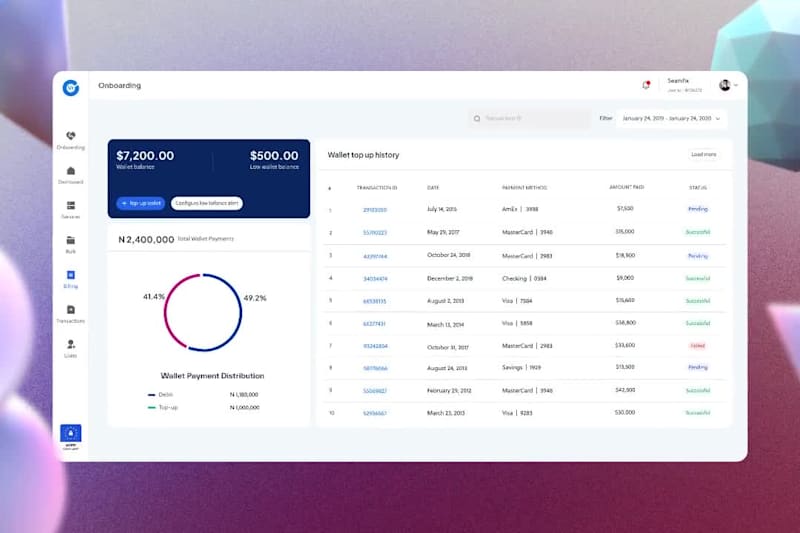Screen dimensions: 800x533
Task: Click the Status column header
Action: (697, 188)
